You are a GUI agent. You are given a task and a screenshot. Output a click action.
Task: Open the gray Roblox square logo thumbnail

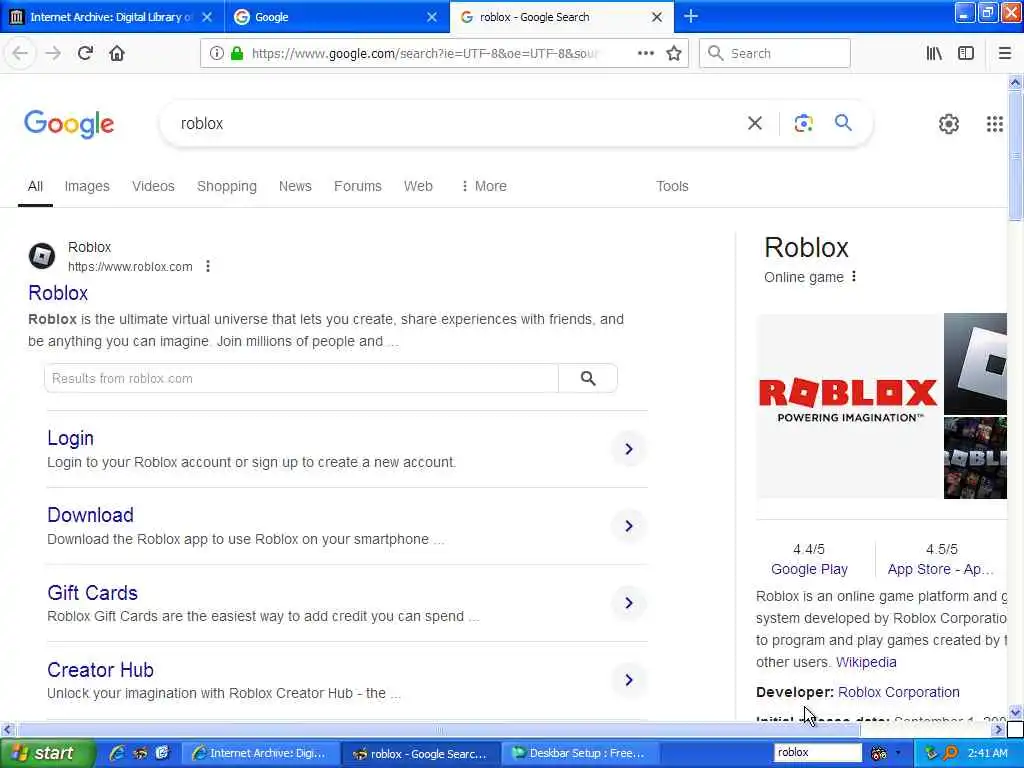975,363
